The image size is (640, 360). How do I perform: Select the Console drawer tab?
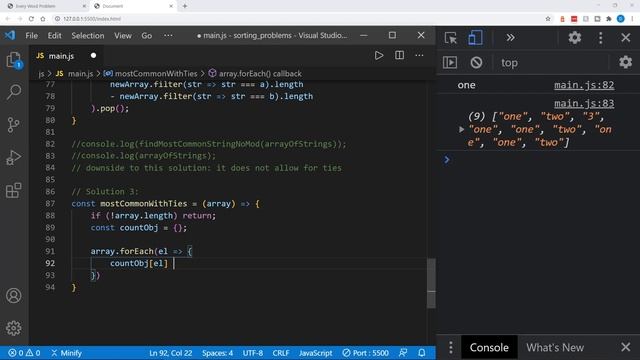coord(489,347)
